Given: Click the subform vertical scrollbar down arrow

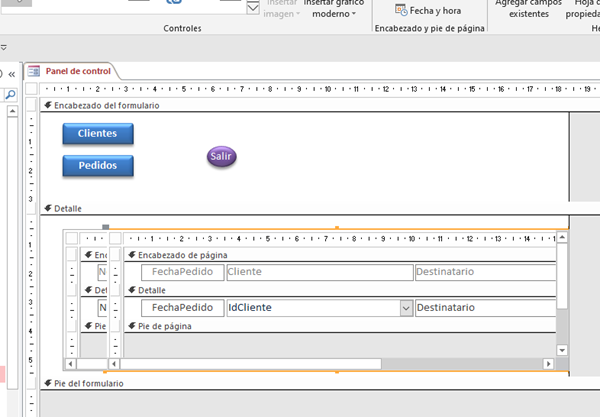Looking at the screenshot, I should pyautogui.click(x=562, y=350).
